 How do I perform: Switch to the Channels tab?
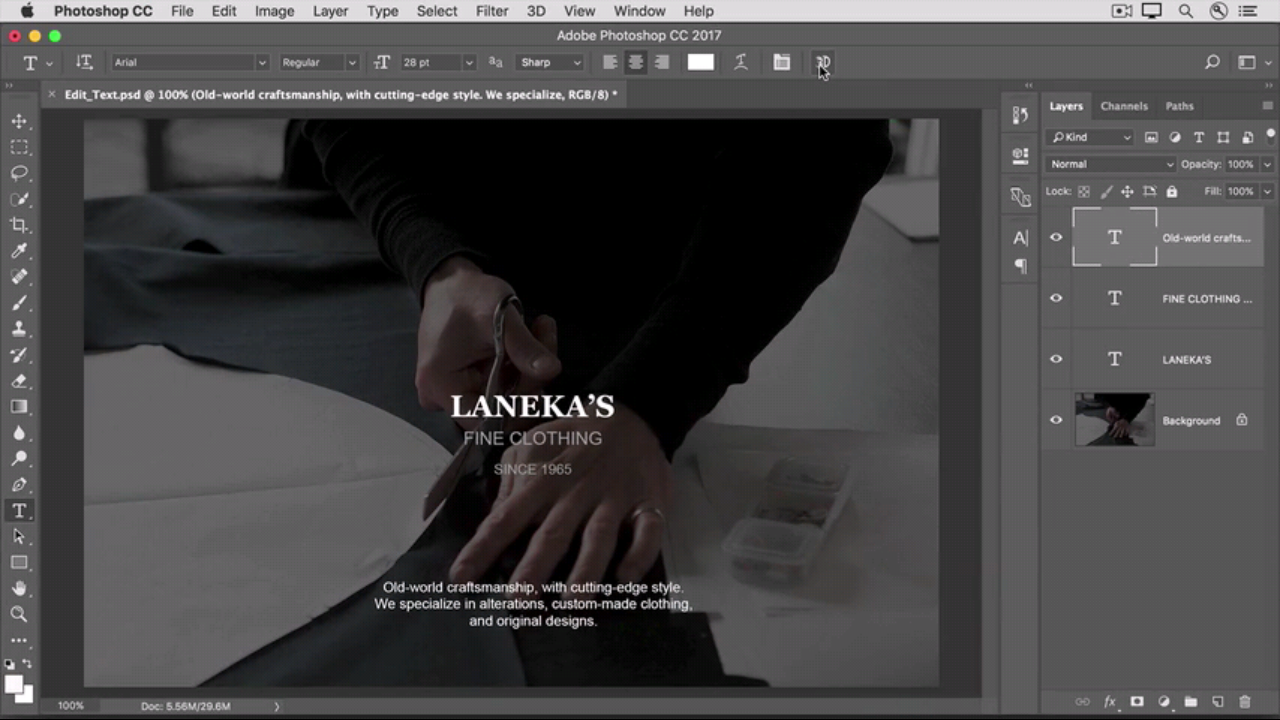click(1124, 106)
